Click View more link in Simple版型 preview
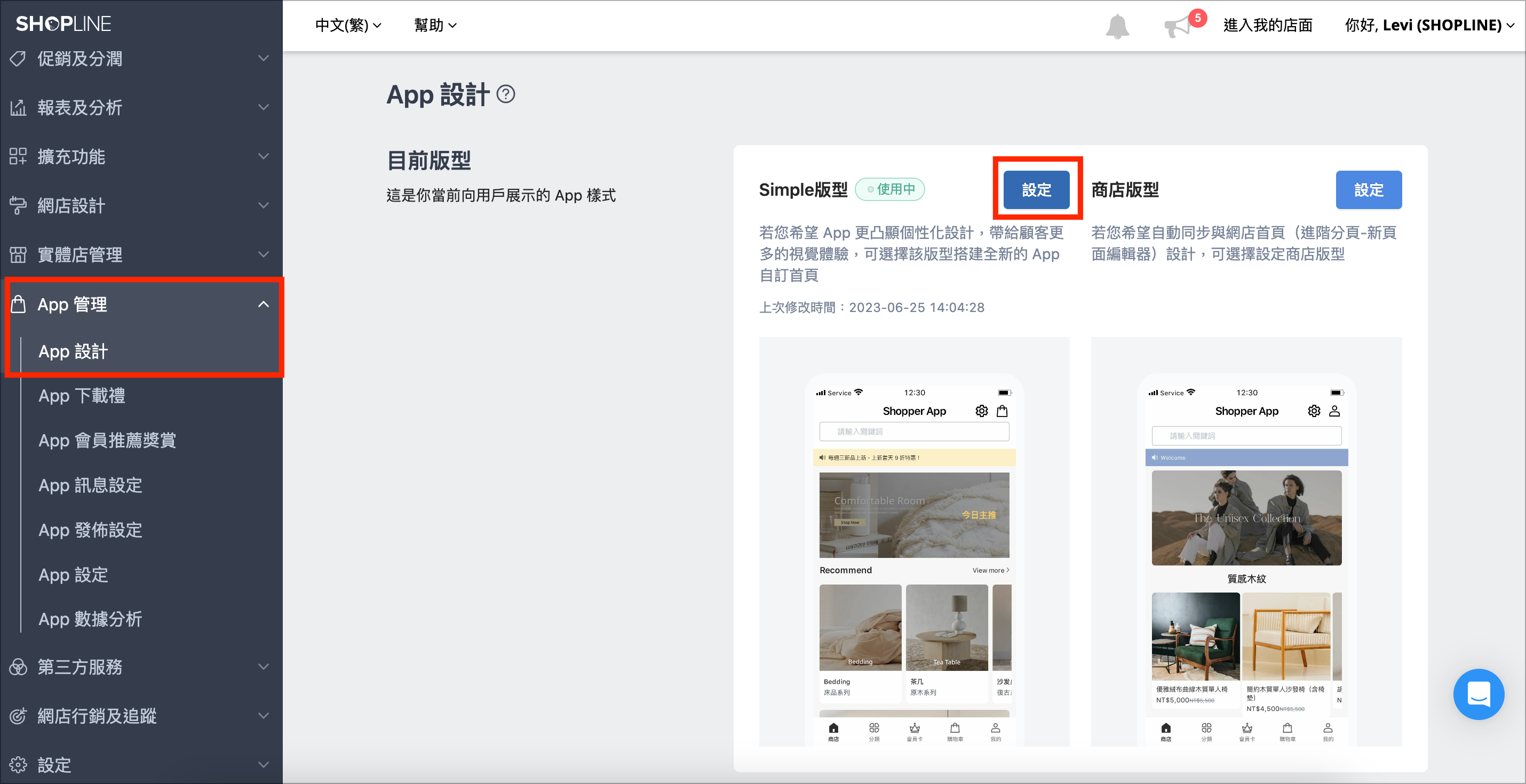Screen dimensions: 1526x784 point(990,570)
